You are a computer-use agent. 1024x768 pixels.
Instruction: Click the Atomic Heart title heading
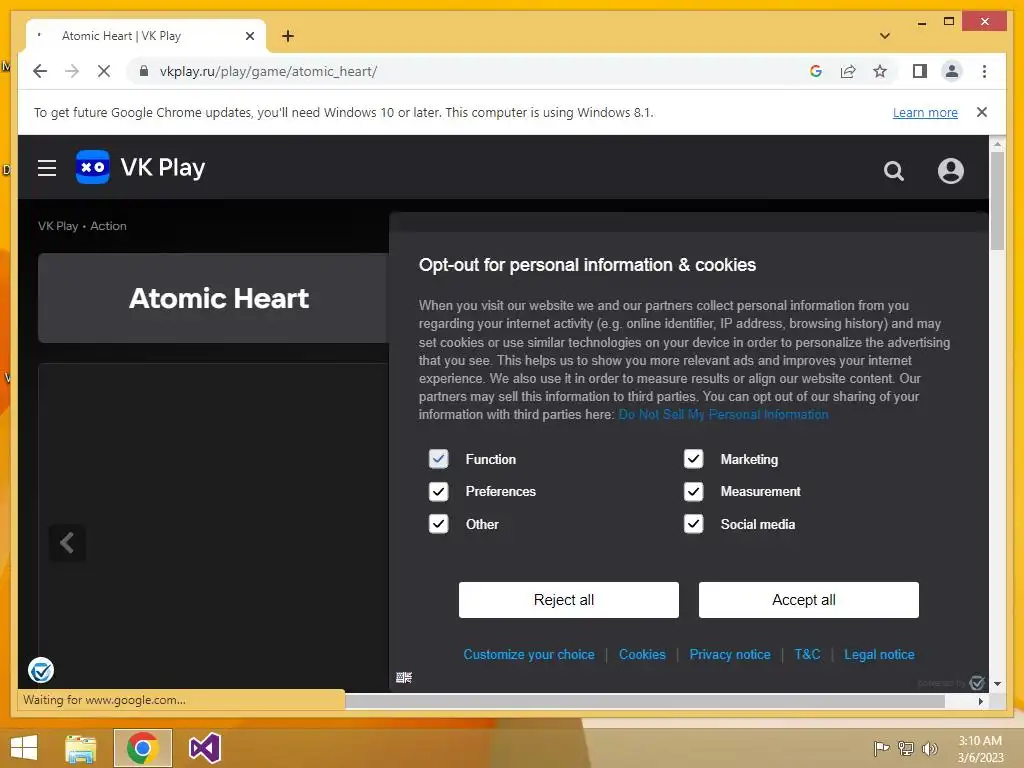(x=219, y=298)
